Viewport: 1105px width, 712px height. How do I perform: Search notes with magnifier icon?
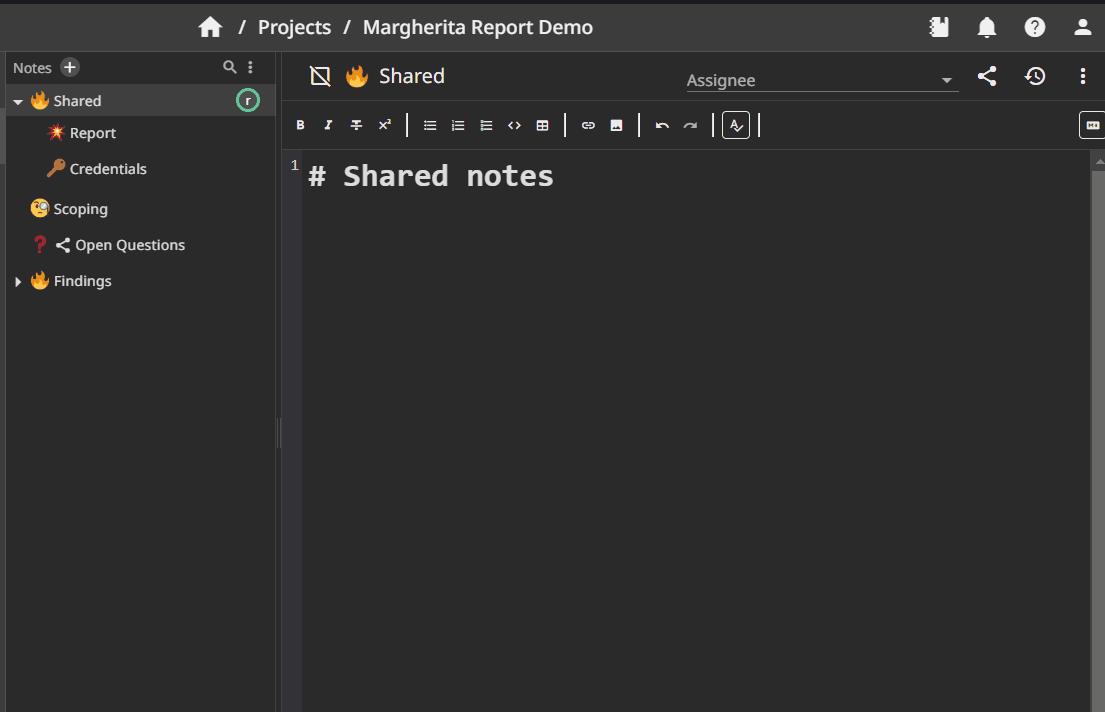click(x=230, y=67)
